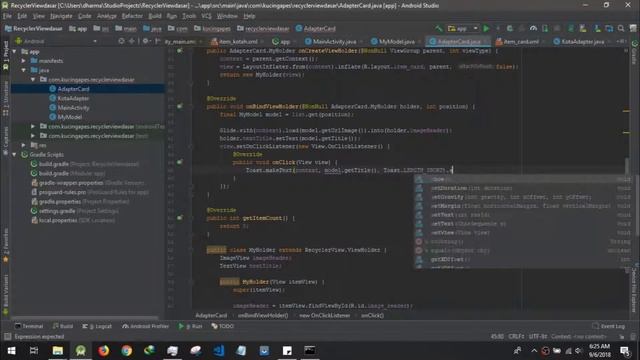Screen dimensions: 640x360
Task: Run the app with green play button
Action: click(x=486, y=29)
